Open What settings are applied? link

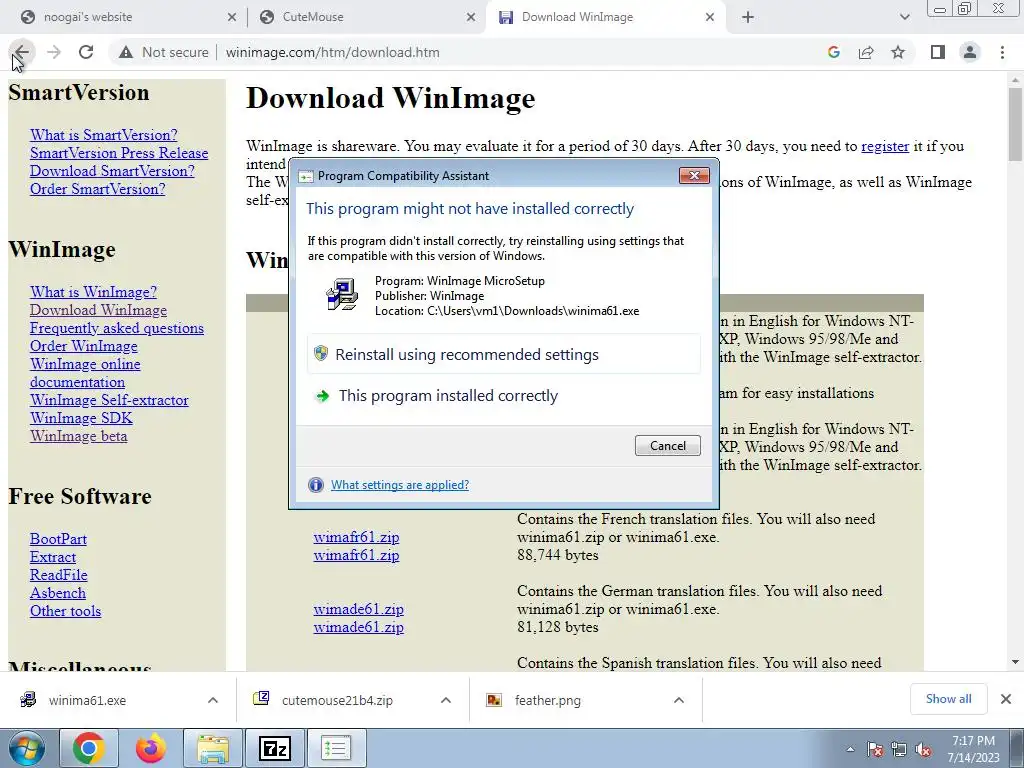(400, 485)
